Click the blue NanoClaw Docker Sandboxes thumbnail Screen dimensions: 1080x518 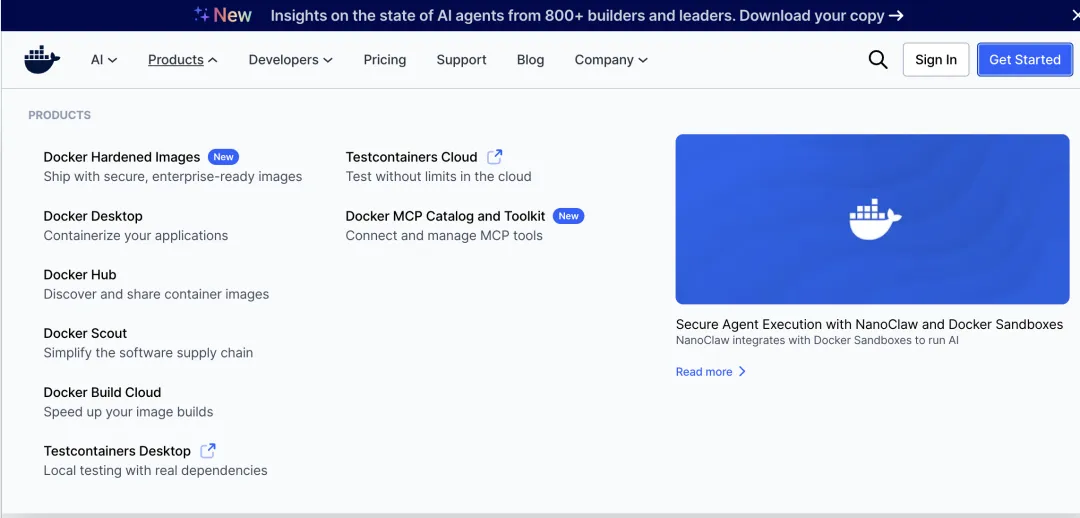(x=872, y=219)
